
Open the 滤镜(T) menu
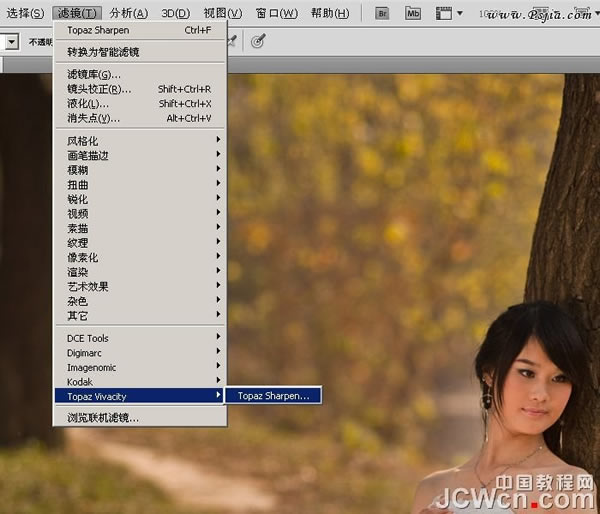(x=77, y=13)
